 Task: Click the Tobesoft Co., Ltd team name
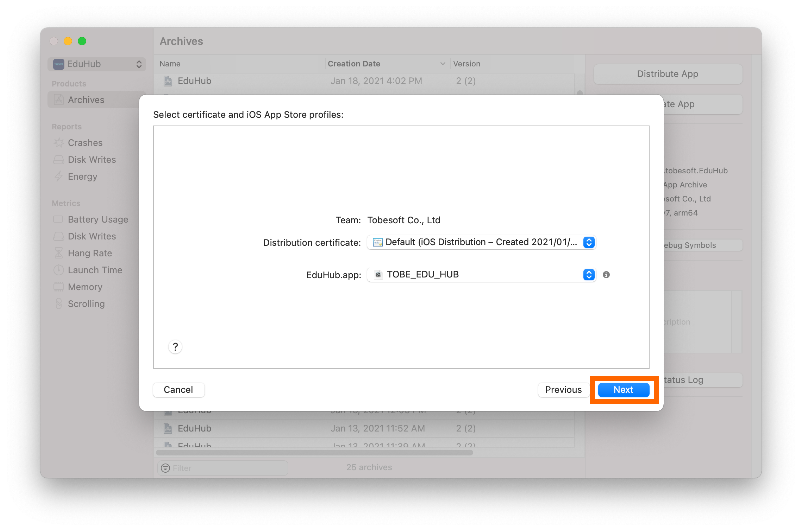pos(404,220)
